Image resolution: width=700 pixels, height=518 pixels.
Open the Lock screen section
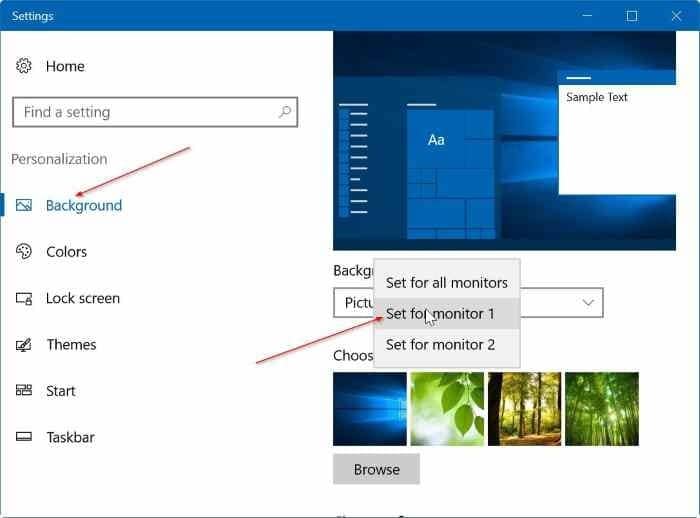point(83,298)
